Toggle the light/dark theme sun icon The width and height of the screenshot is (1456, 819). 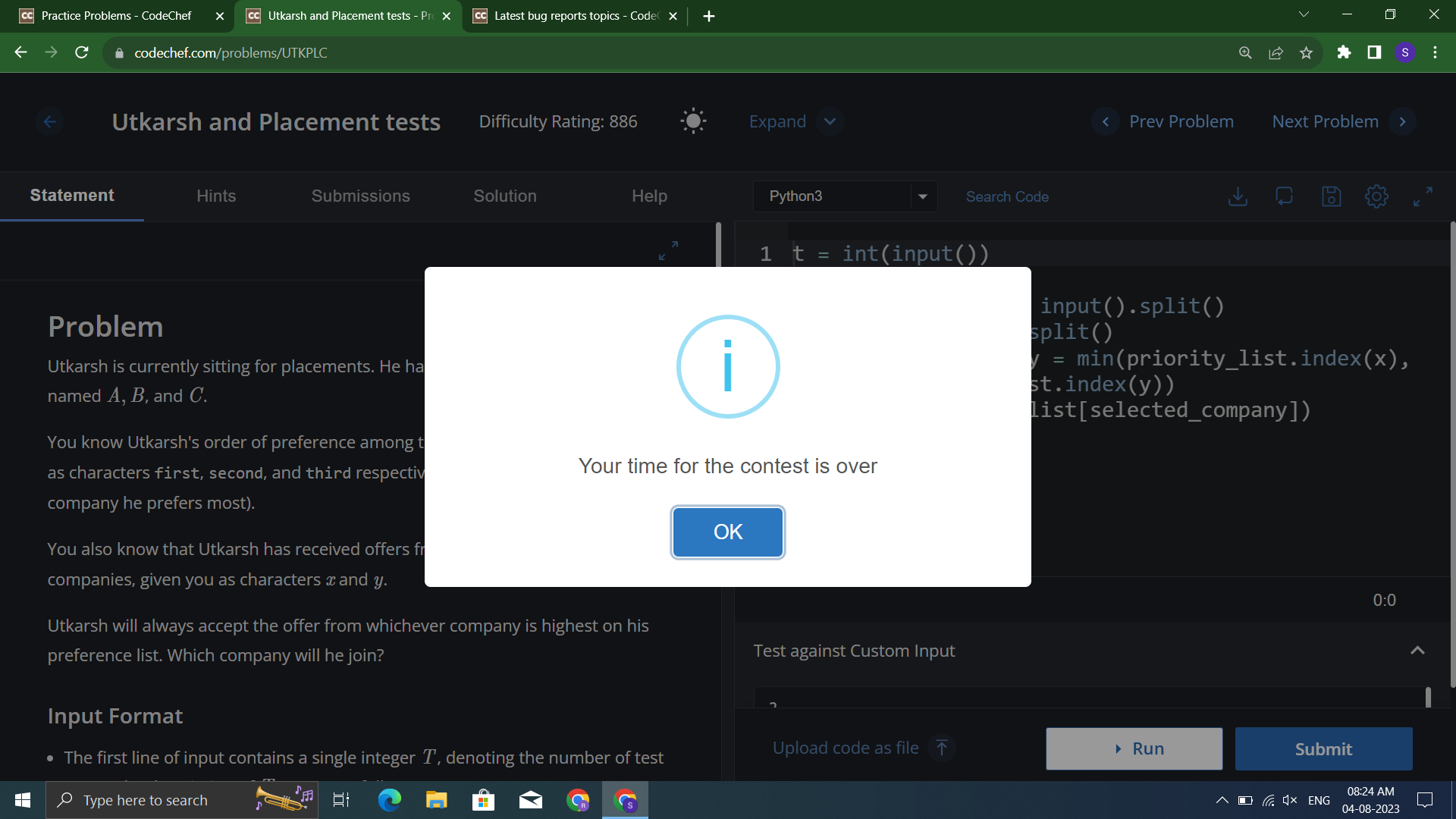coord(693,121)
